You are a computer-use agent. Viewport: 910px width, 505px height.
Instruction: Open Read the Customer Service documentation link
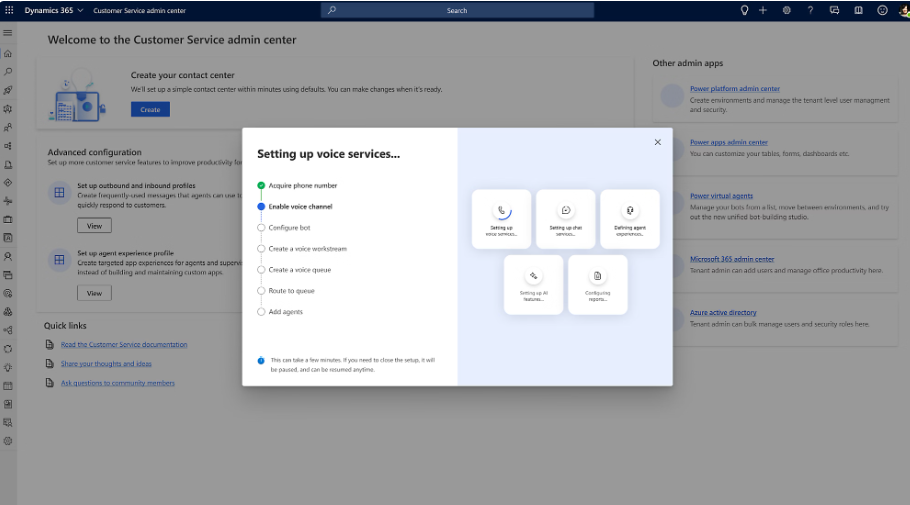click(x=124, y=345)
